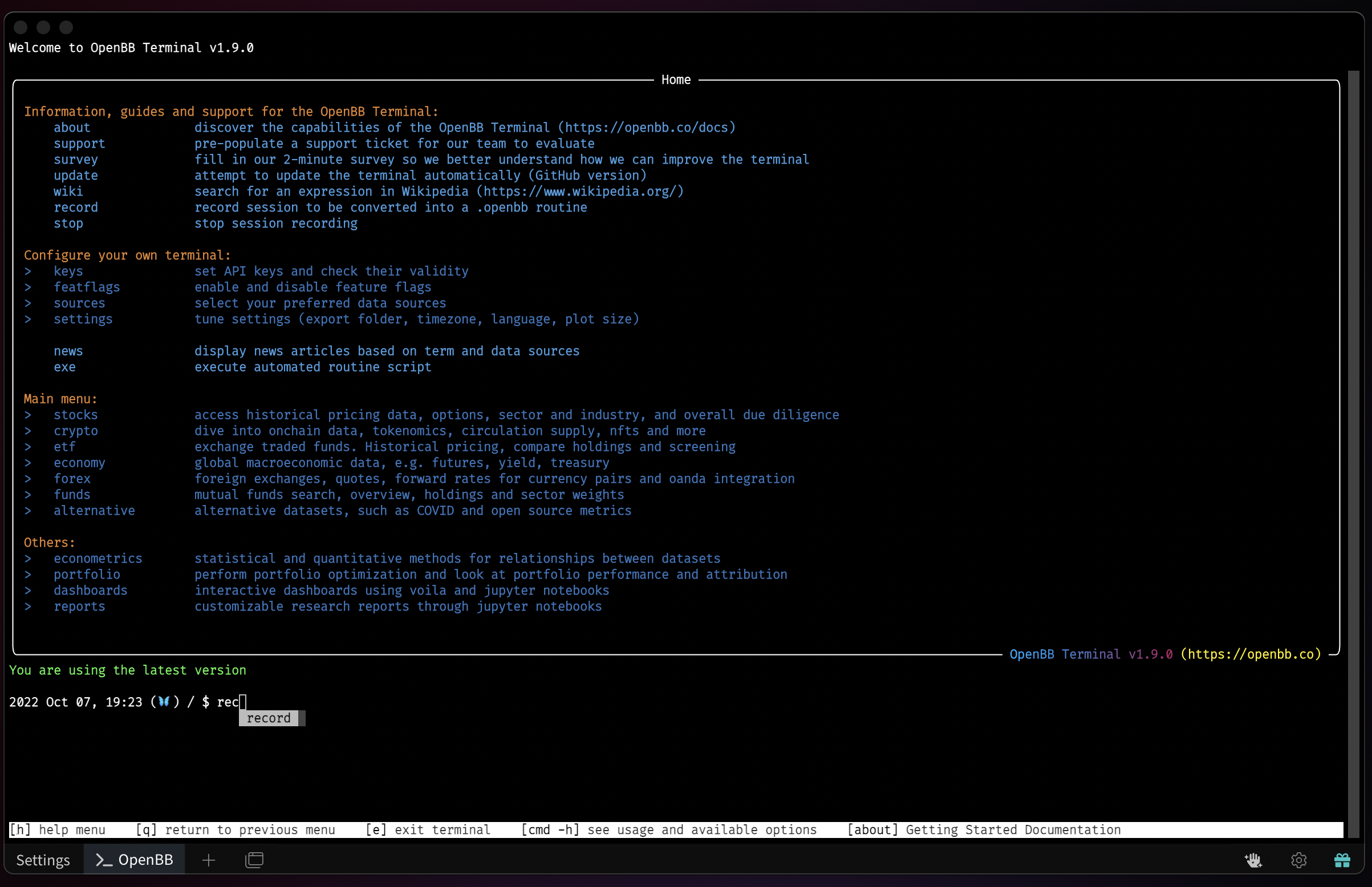The height and width of the screenshot is (887, 1372).
Task: Select the 'record' autocomplete suggestion
Action: (269, 718)
